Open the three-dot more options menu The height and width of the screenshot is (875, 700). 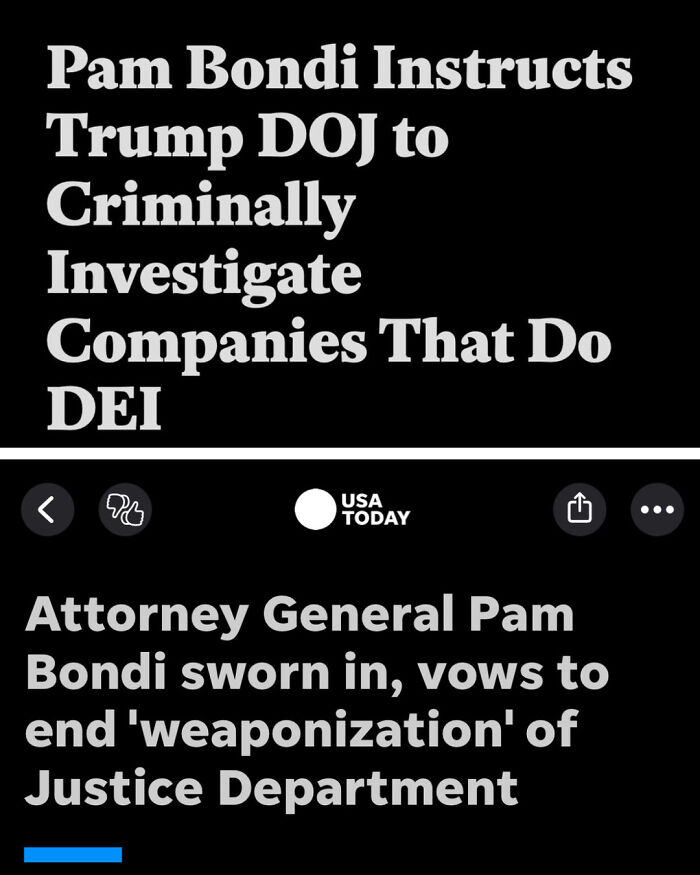[x=657, y=509]
